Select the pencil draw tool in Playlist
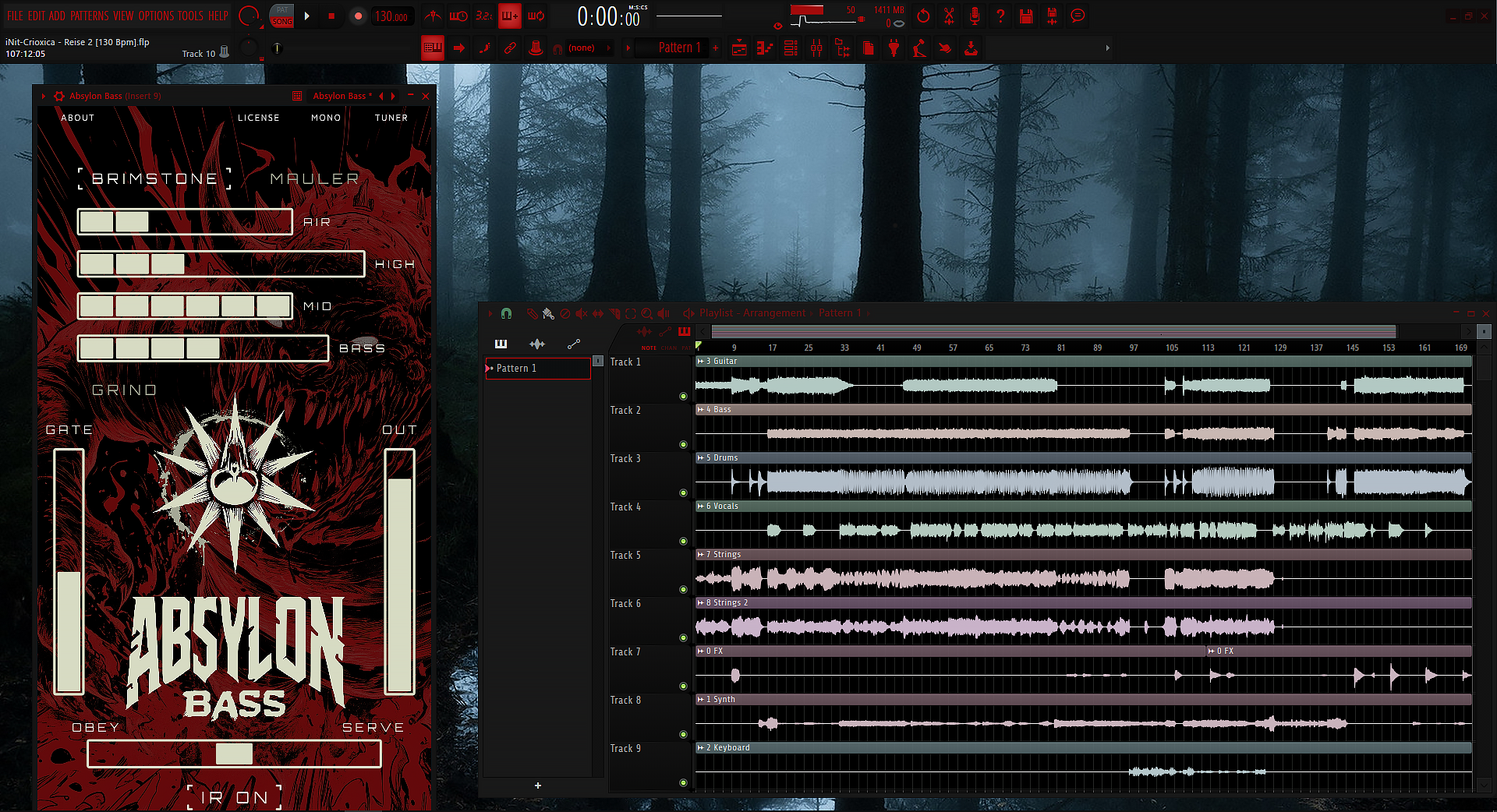The height and width of the screenshot is (812, 1497). tap(532, 313)
